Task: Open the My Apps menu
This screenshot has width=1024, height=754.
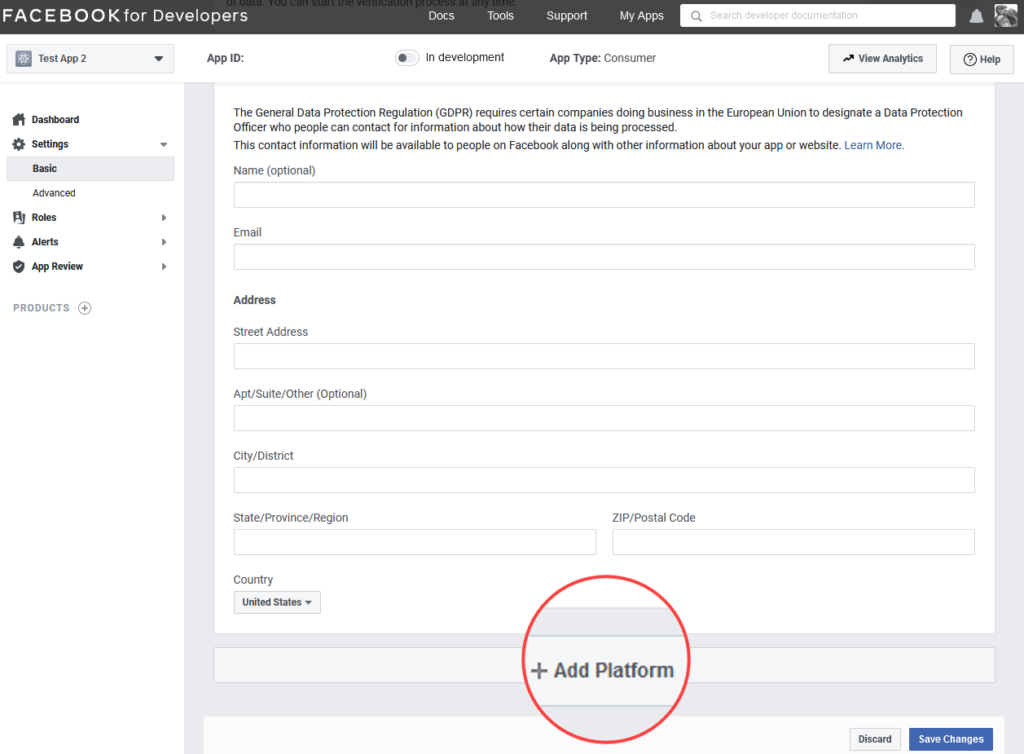Action: [641, 15]
